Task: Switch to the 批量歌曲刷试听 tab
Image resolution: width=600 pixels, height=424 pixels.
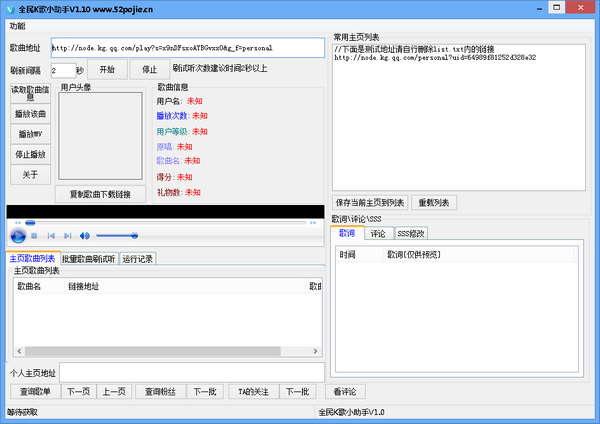Action: [x=89, y=259]
